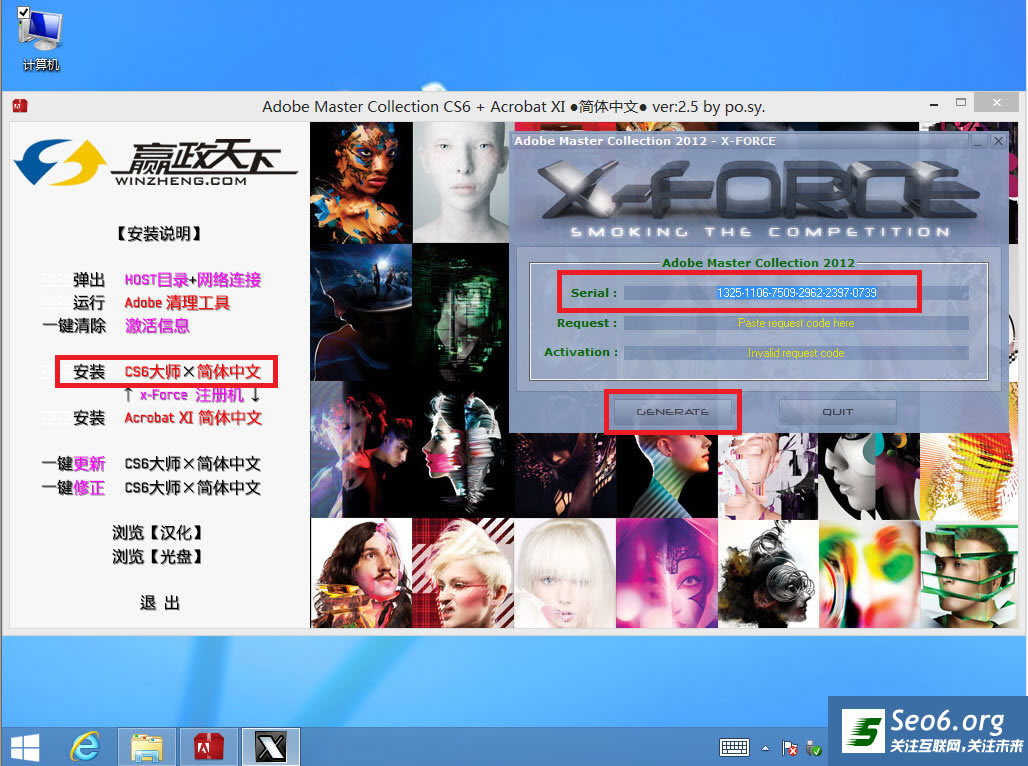This screenshot has width=1028, height=766.
Task: Click the X-FORCE logo banner
Action: 759,198
